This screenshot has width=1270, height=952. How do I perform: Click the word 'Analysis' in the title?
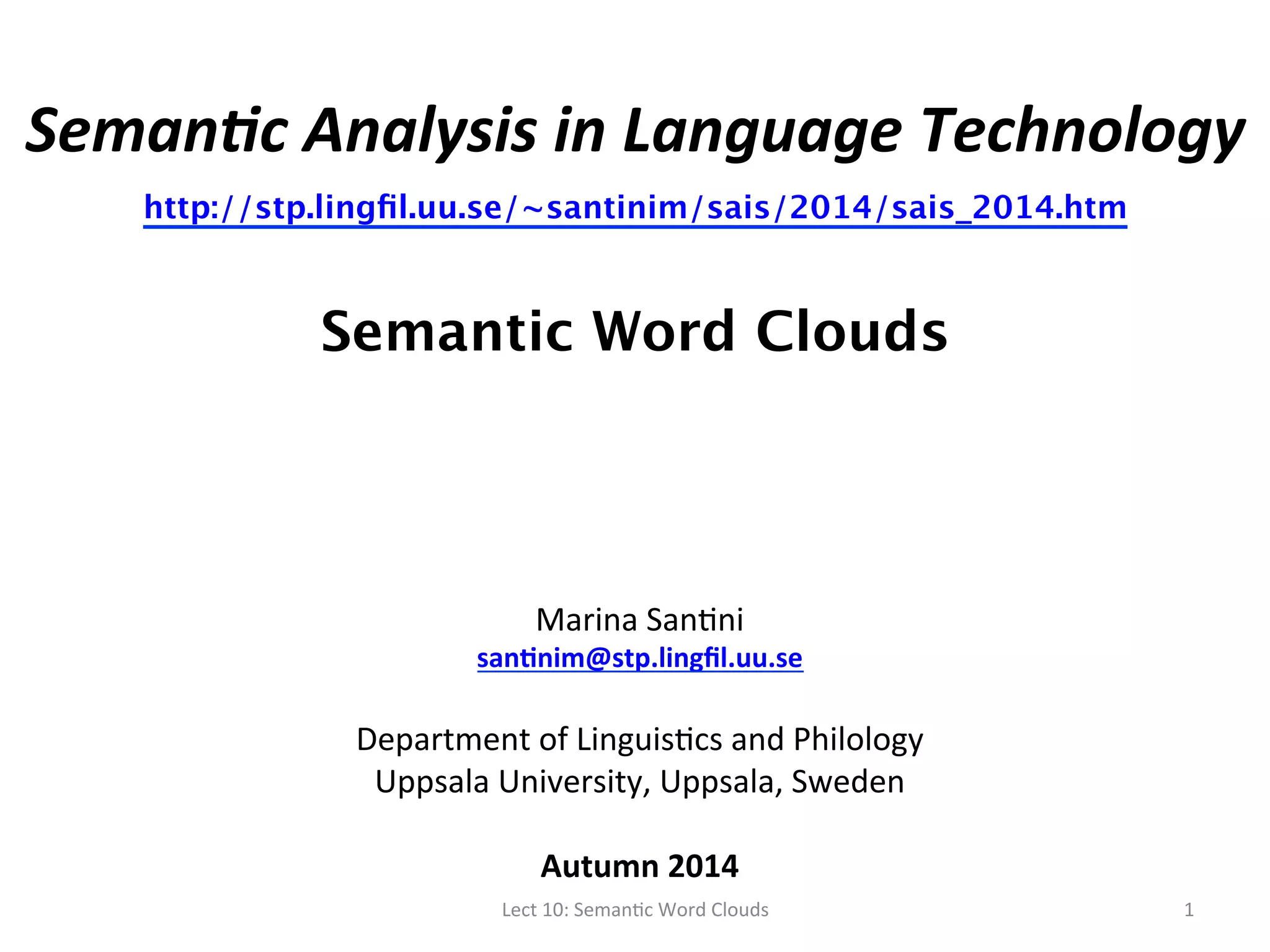click(419, 131)
